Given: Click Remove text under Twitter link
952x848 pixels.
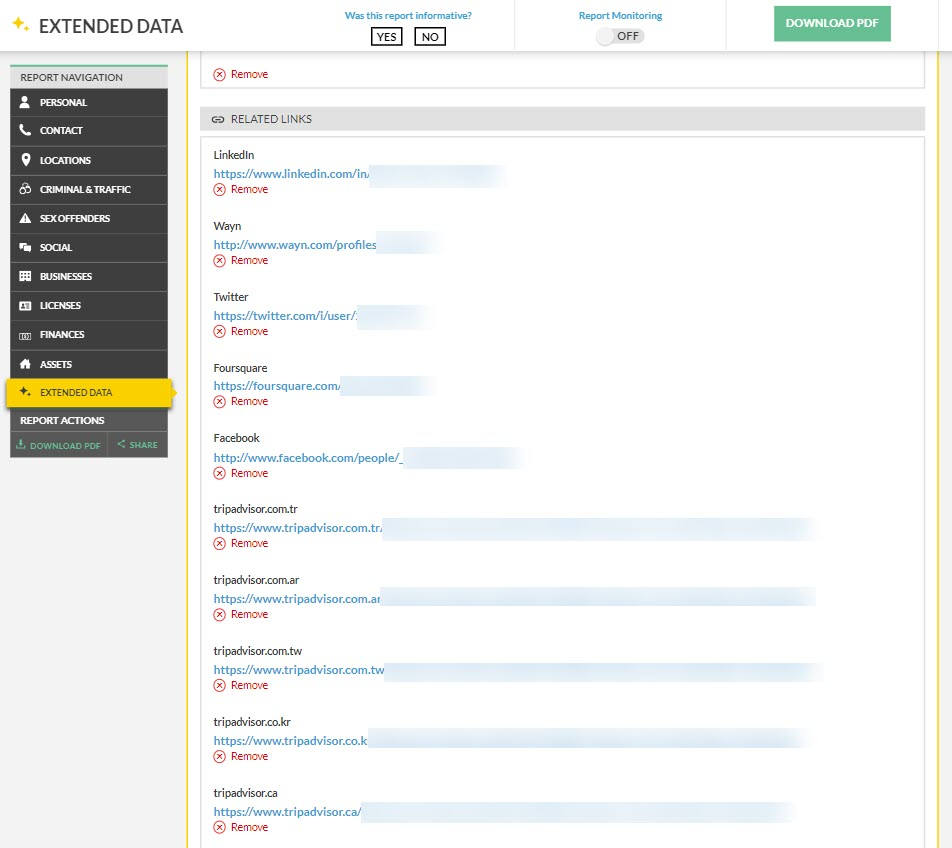Looking at the screenshot, I should click(x=249, y=331).
